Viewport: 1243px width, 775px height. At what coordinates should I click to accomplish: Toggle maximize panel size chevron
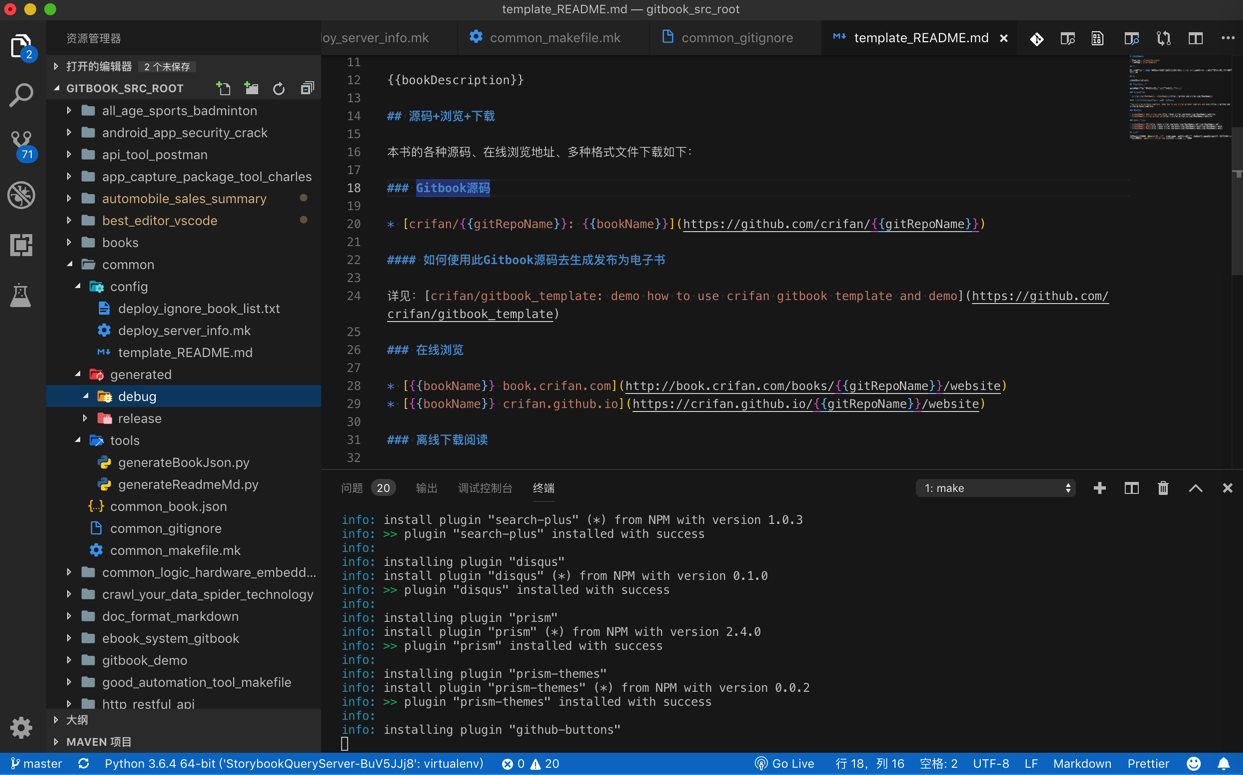pyautogui.click(x=1195, y=488)
